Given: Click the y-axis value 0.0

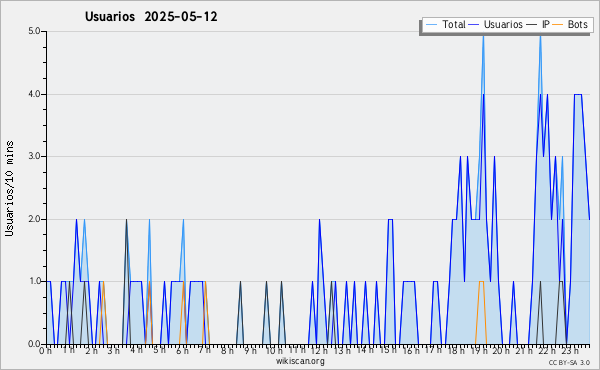Looking at the screenshot, I should [34, 344].
